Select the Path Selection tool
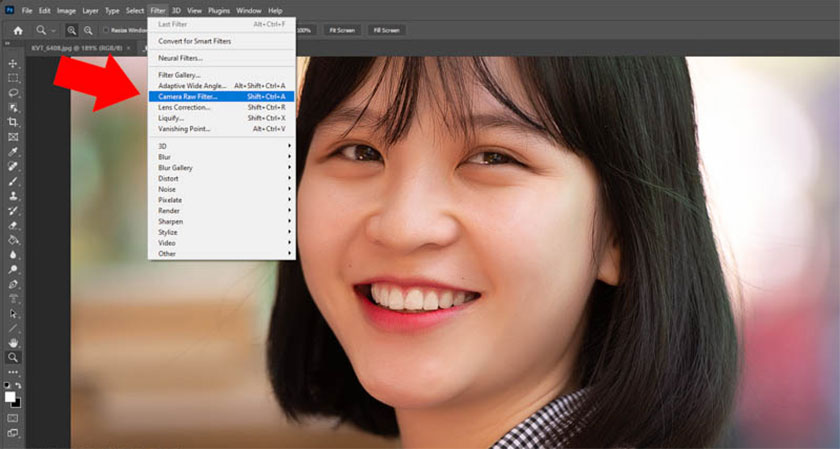This screenshot has height=449, width=840. (x=13, y=313)
